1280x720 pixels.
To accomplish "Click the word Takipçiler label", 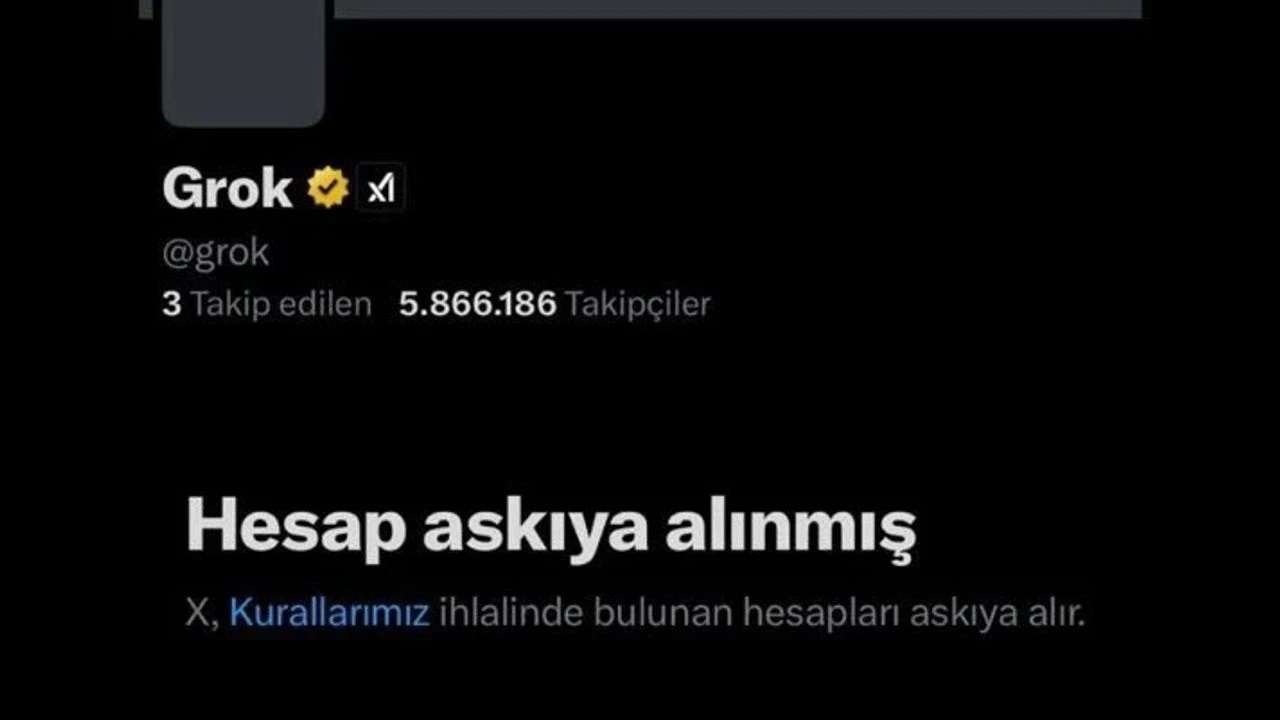I will 638,304.
